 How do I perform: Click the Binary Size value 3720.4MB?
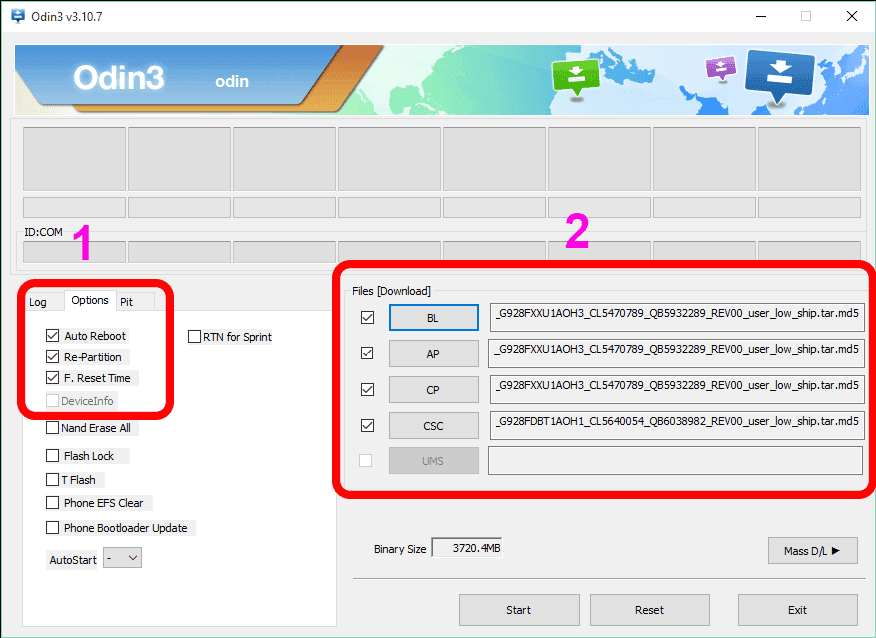click(x=467, y=548)
